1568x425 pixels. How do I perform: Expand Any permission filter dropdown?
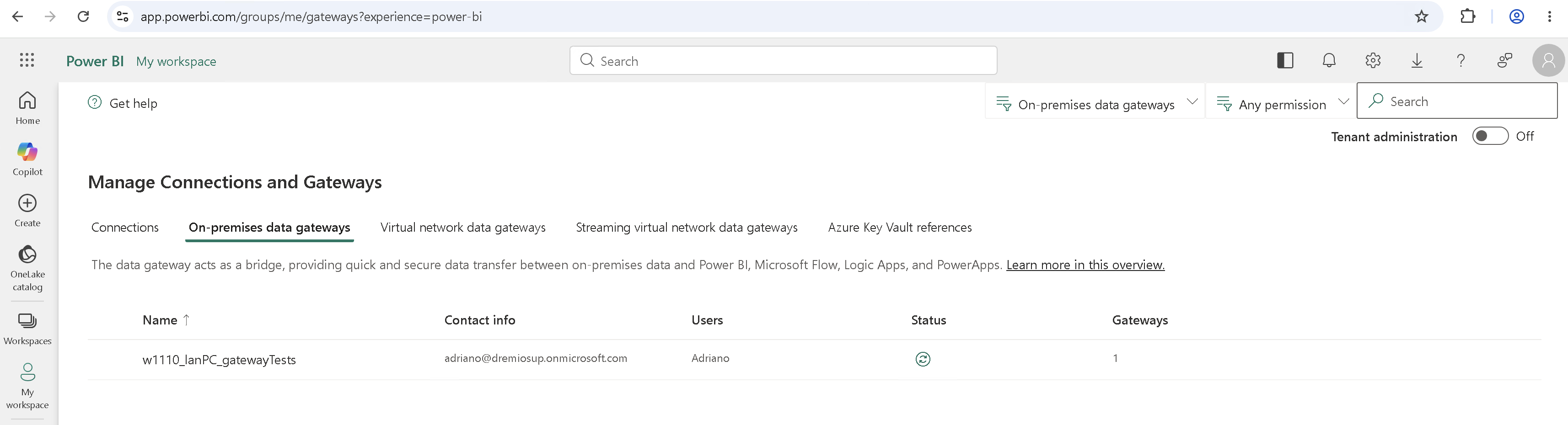click(1281, 101)
